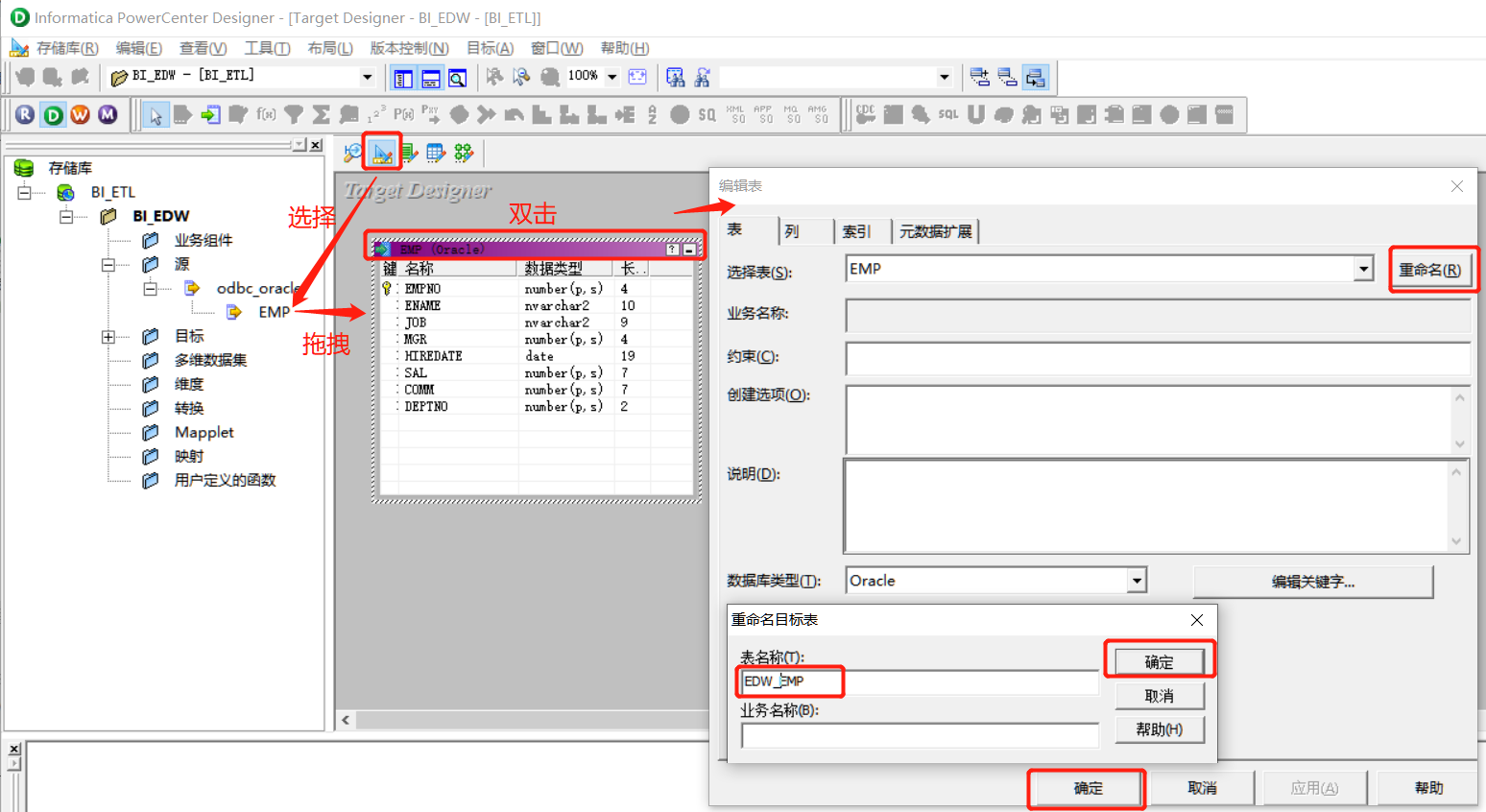Click the 约束(C) input field
This screenshot has height=812, width=1486.
pyautogui.click(x=1158, y=358)
